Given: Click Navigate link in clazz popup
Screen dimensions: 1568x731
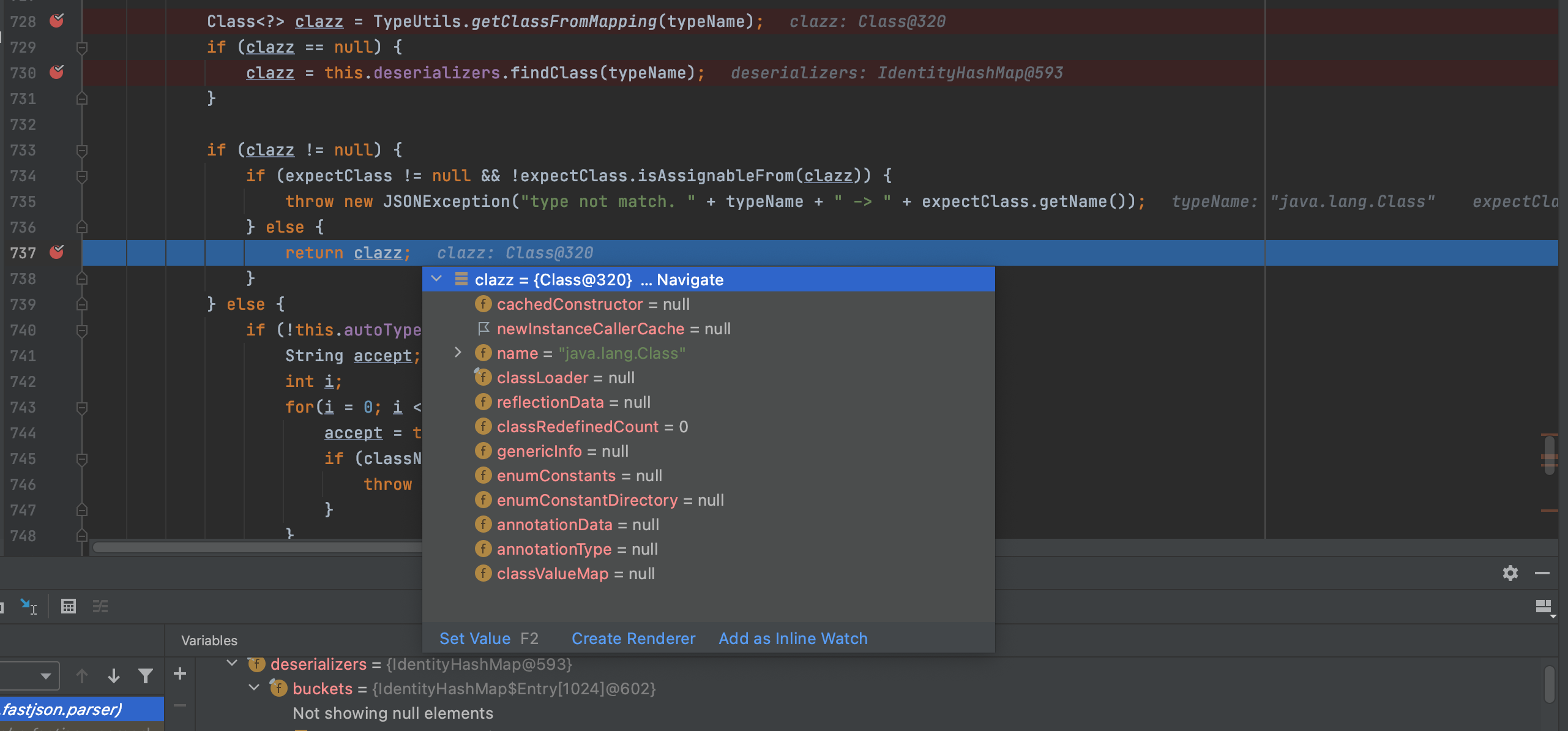Looking at the screenshot, I should coord(690,280).
